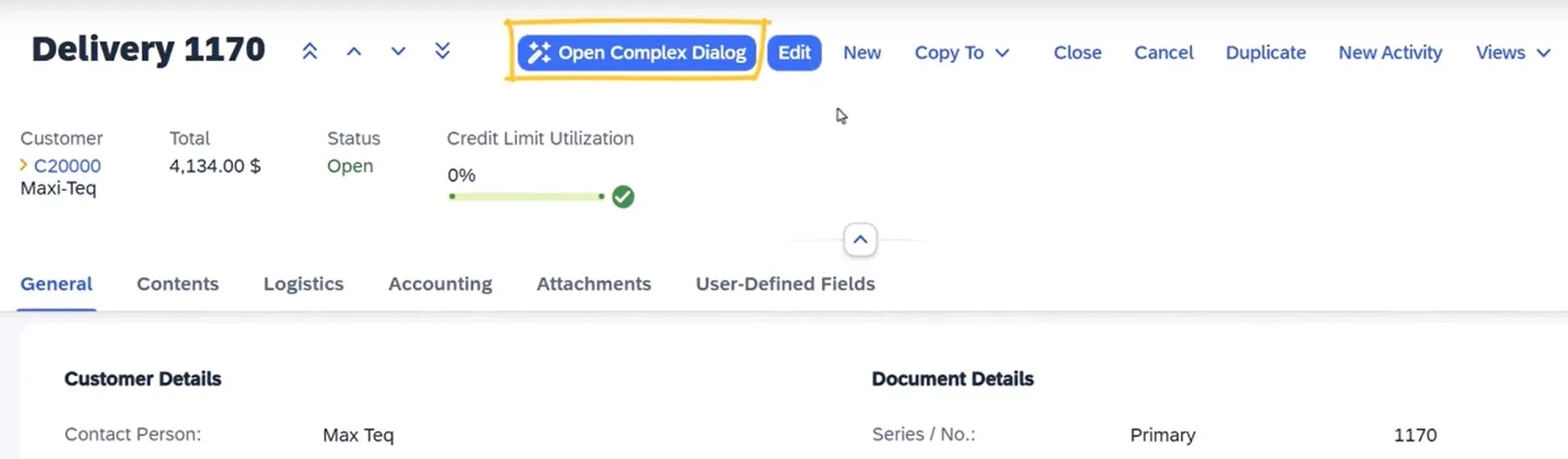Click the Credit Limit Utilization progress bar
Viewport: 1568px width, 459px height.
pos(525,196)
